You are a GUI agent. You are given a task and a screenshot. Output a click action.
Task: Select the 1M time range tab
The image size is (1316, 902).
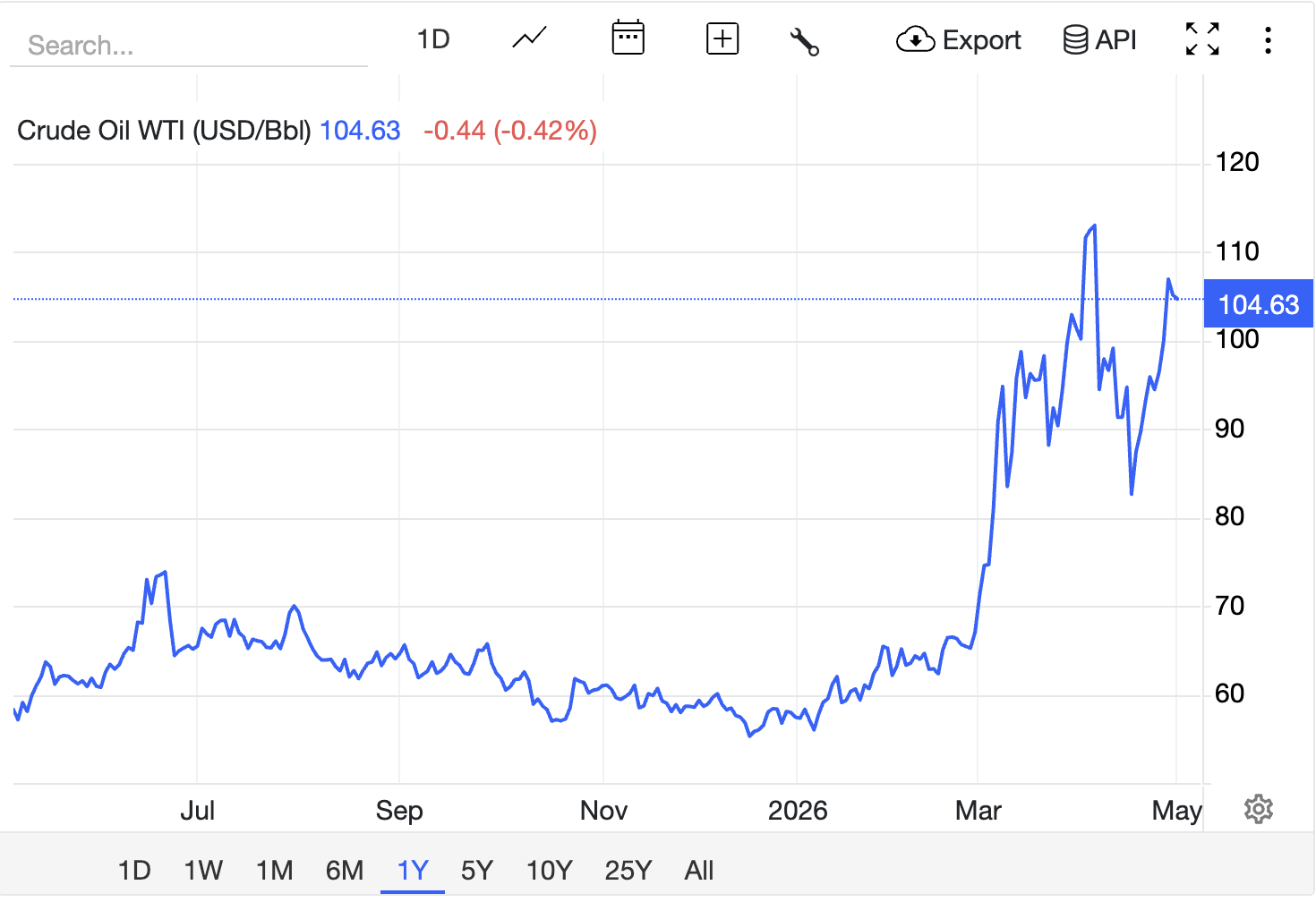(x=274, y=870)
